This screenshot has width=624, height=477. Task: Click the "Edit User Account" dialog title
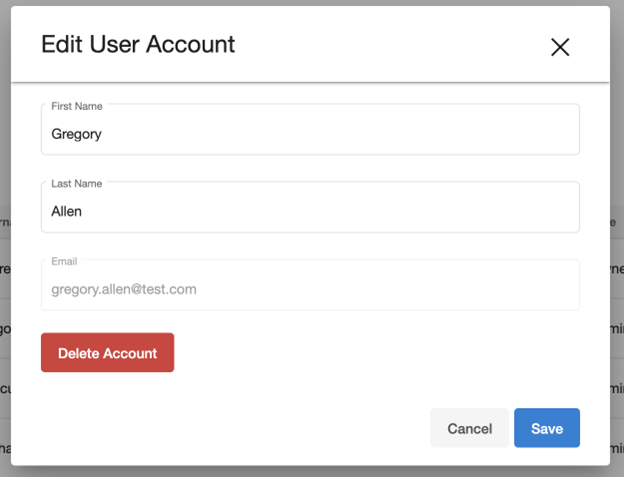138,45
